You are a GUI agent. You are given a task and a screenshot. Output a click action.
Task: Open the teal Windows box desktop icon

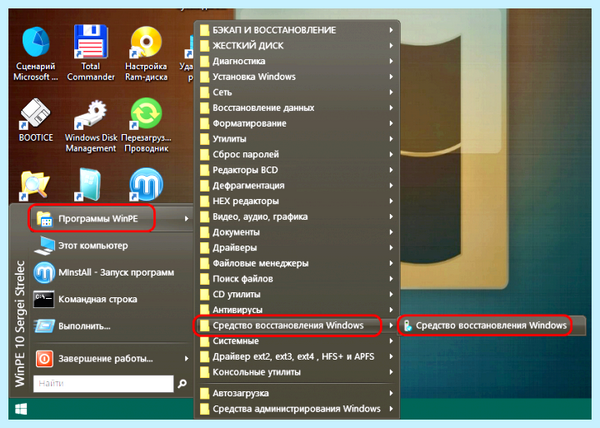90,185
